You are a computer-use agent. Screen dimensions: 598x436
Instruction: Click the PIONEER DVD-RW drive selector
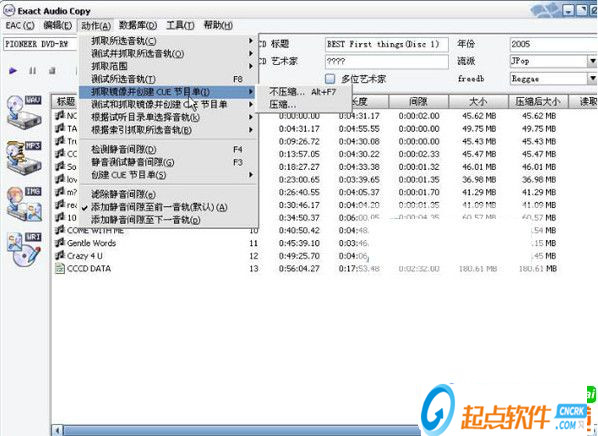[40, 44]
